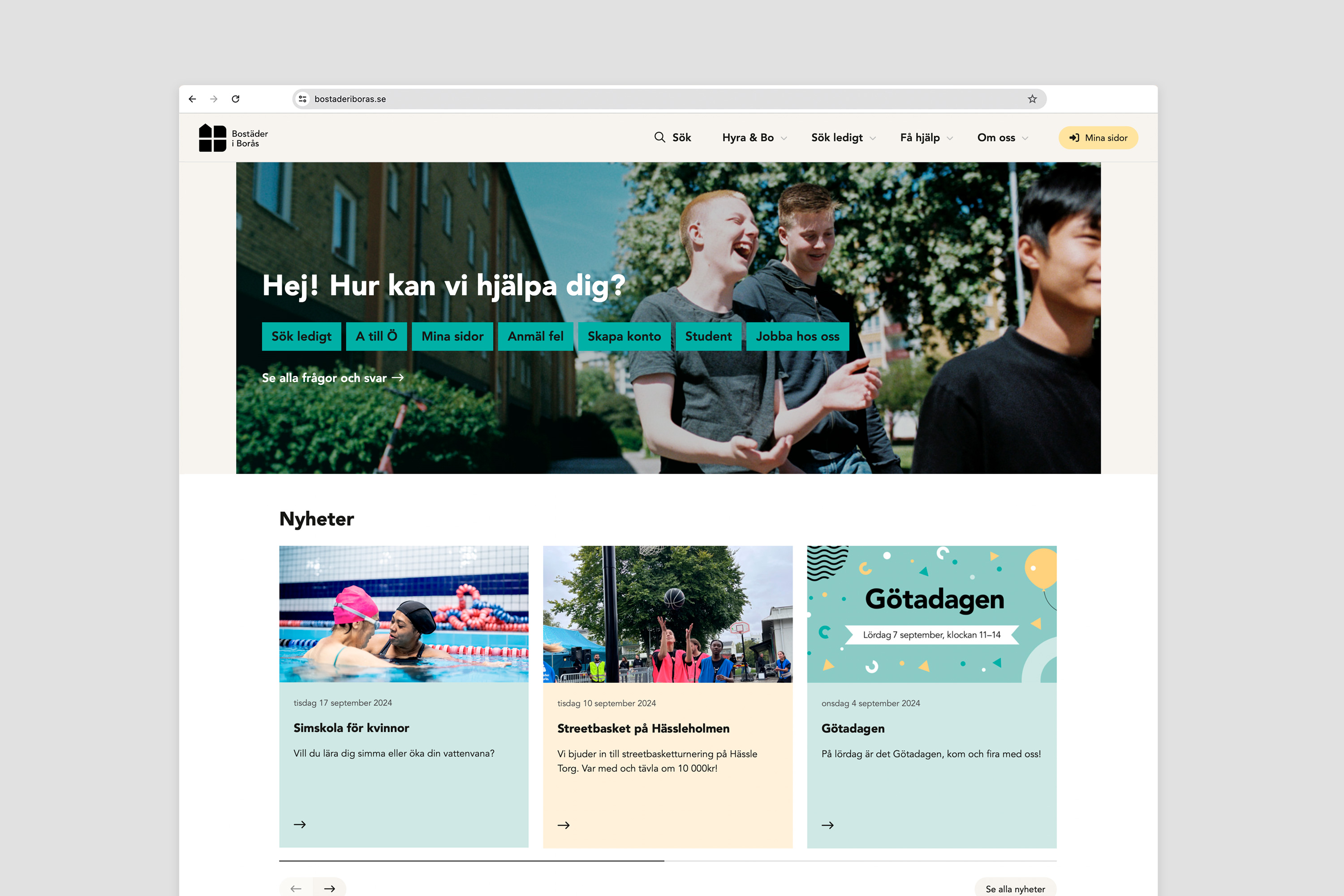1344x896 pixels.
Task: Click text 'Vi bjuder in till streetbasketturnering'
Action: [635, 754]
